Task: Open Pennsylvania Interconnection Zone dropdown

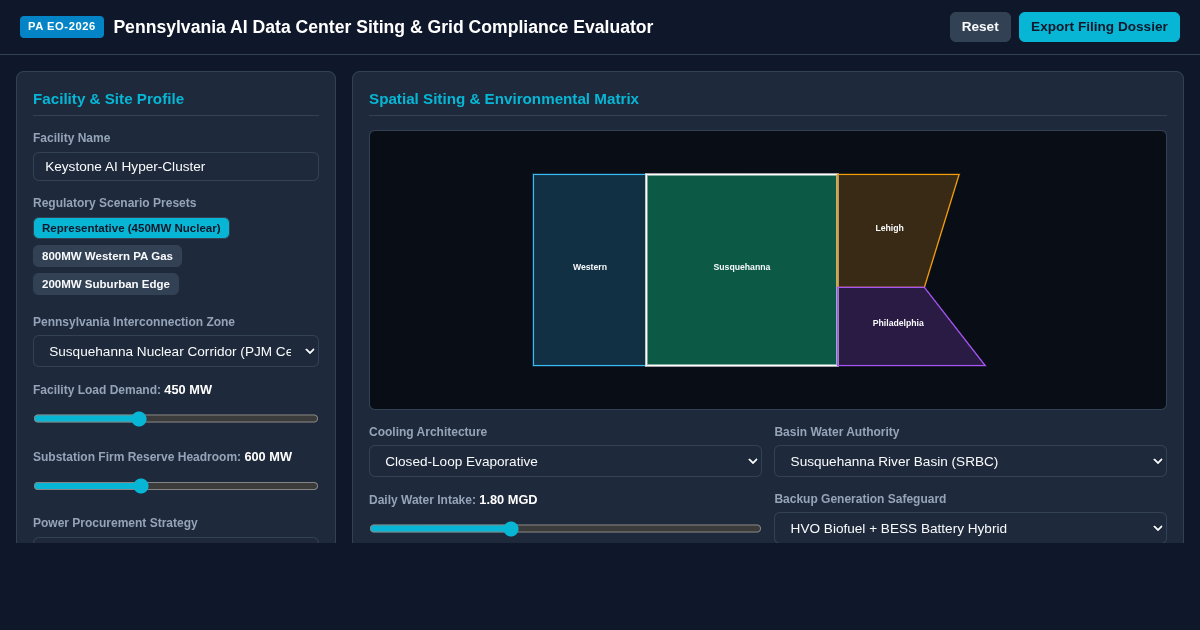Action: tap(176, 351)
